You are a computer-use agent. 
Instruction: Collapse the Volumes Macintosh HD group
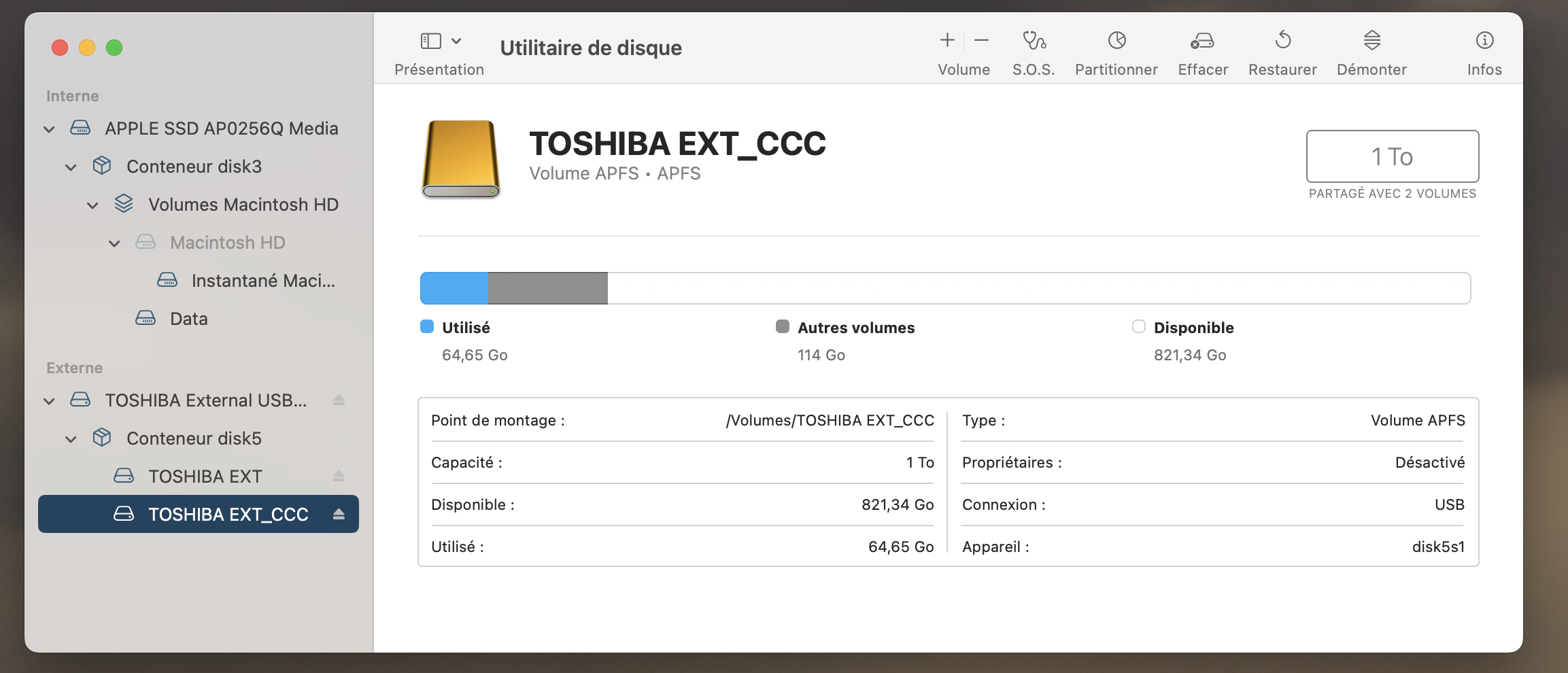[x=92, y=205]
